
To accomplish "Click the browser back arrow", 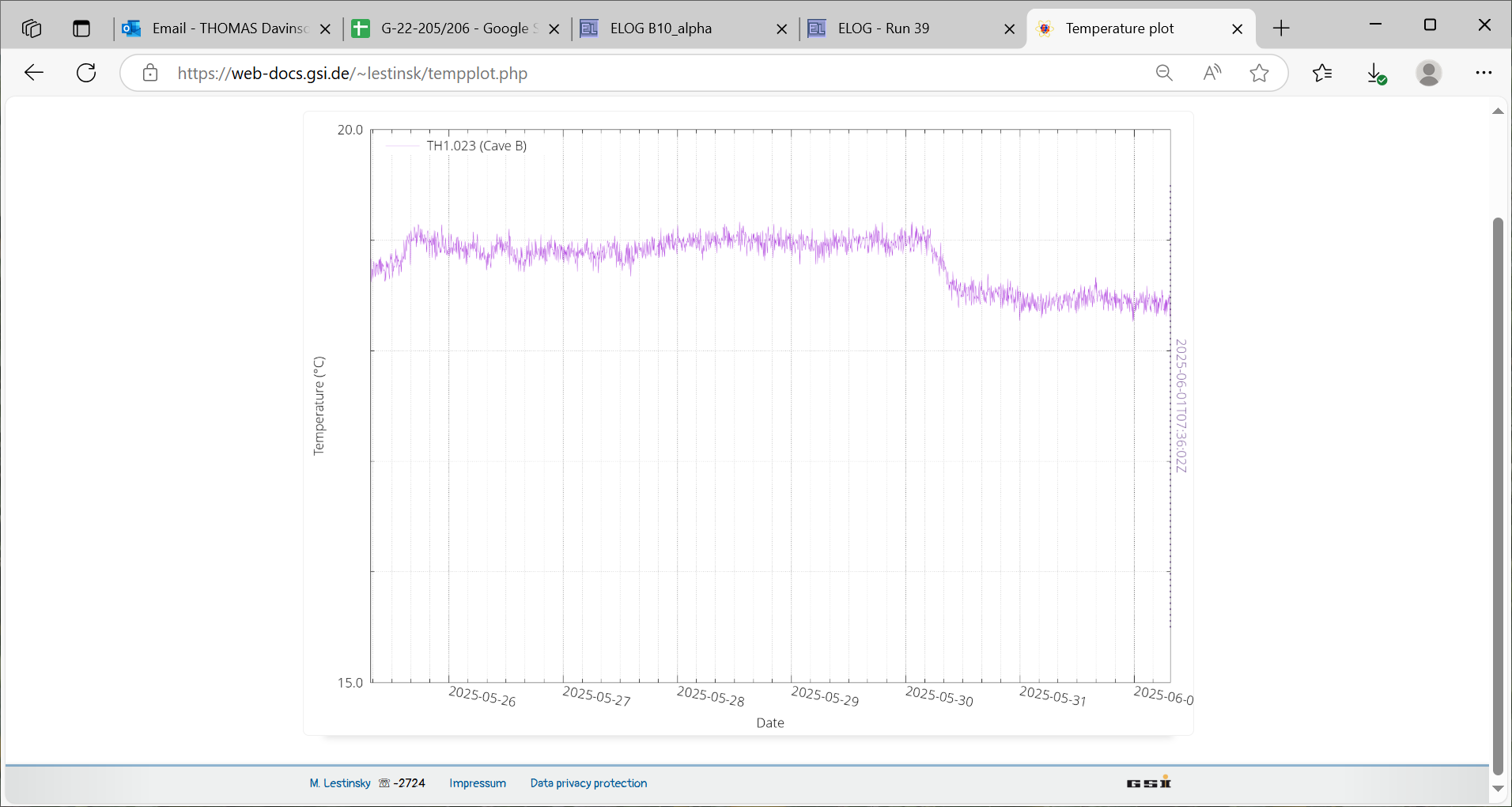I will coord(34,74).
